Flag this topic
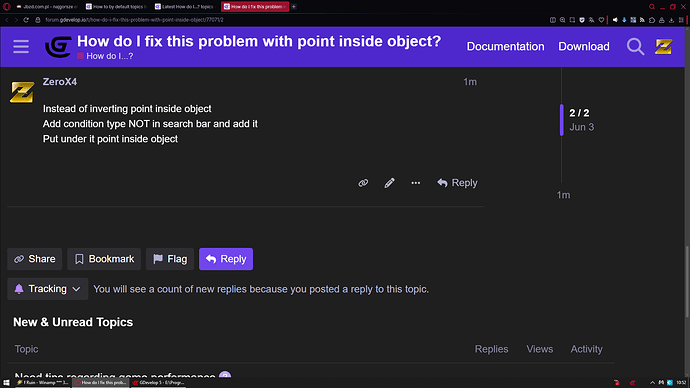Screen dimensions: 690x388 click(x=170, y=259)
